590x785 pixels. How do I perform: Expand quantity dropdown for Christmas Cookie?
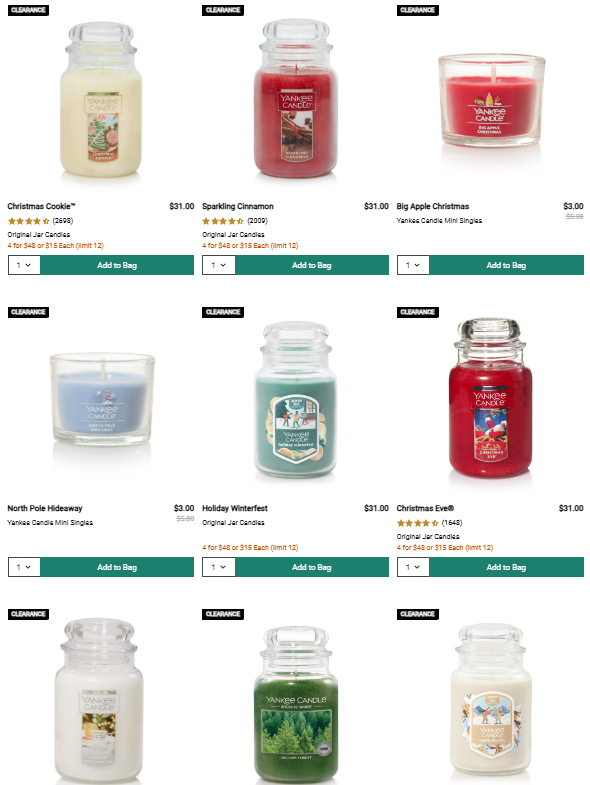pos(24,265)
